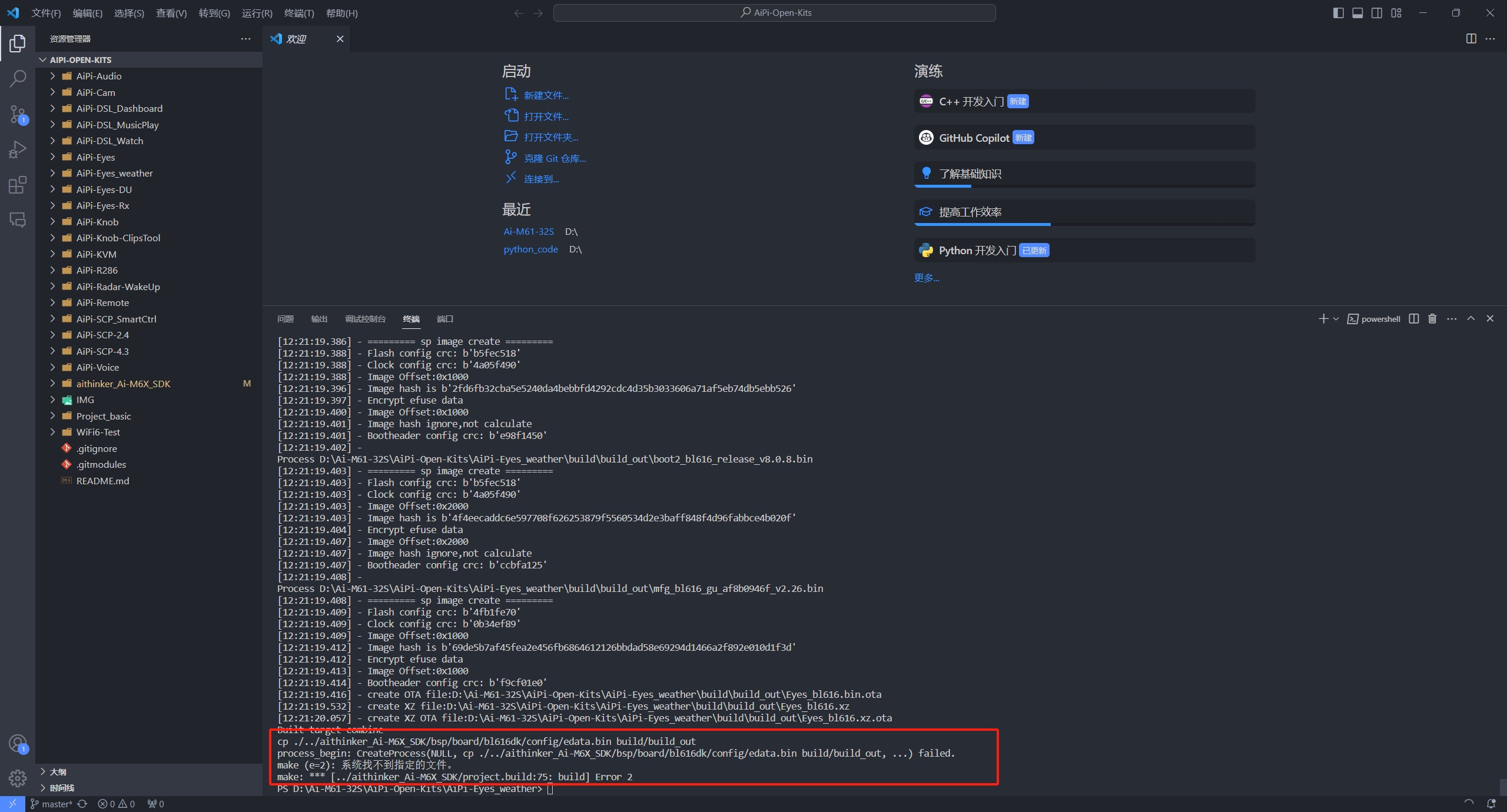
Task: Go forward with navigation arrow
Action: pos(538,13)
